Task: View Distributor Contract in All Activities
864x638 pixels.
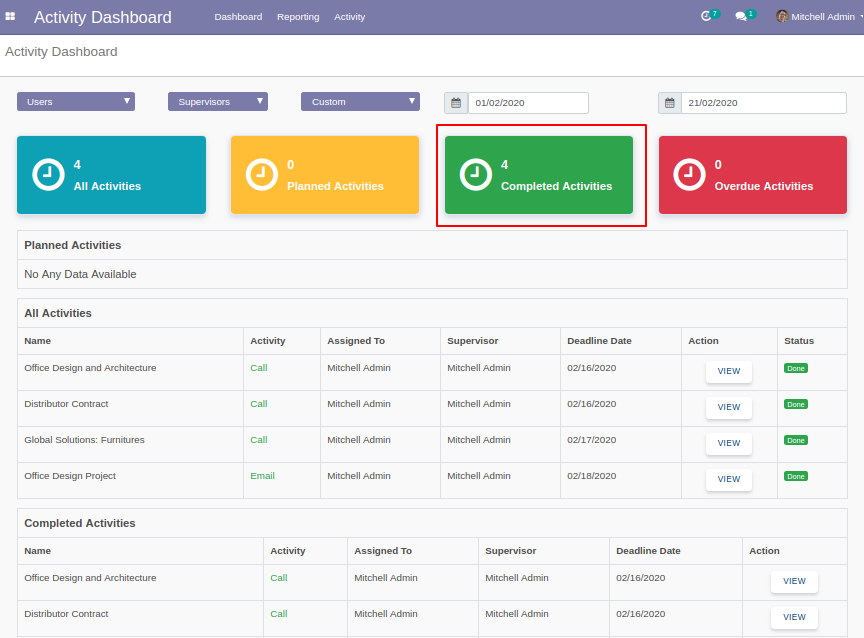Action: point(729,407)
